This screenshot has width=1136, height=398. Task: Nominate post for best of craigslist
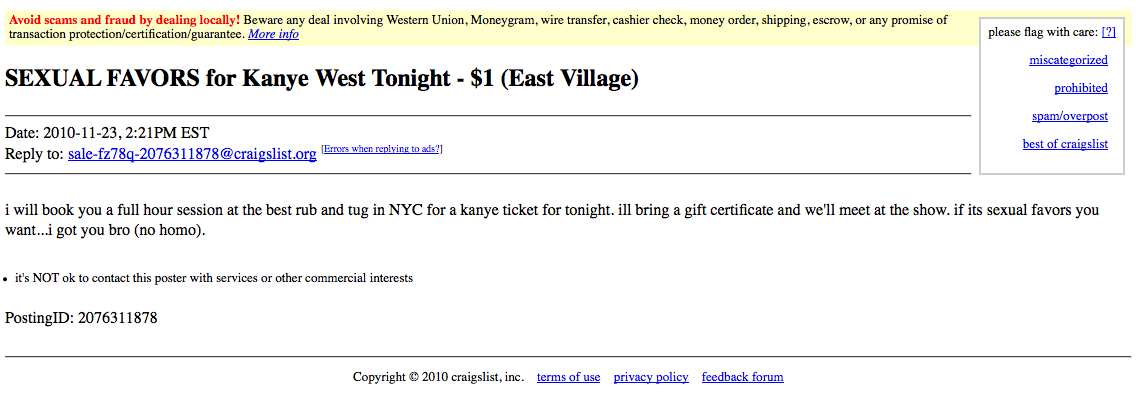[x=1065, y=144]
